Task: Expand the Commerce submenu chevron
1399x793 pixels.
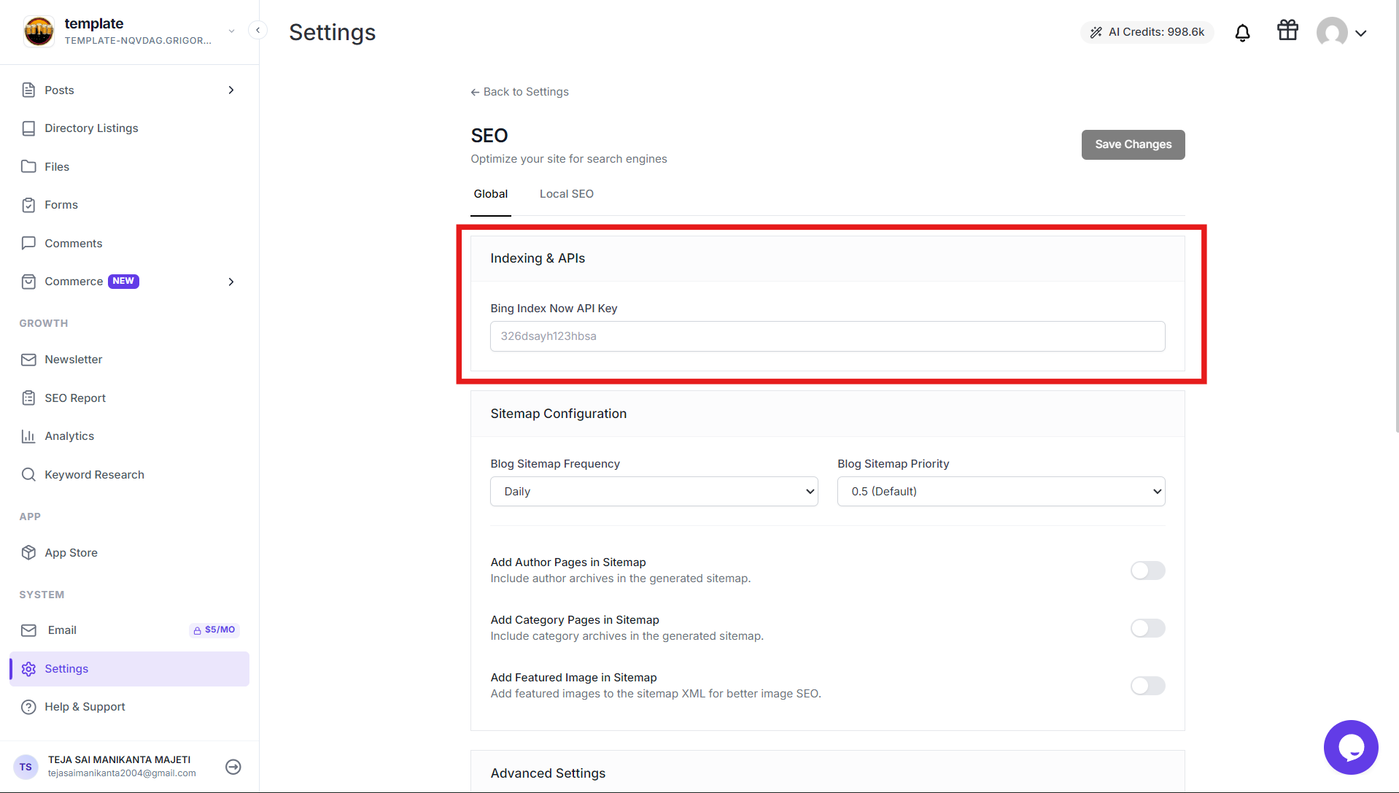Action: (x=231, y=282)
